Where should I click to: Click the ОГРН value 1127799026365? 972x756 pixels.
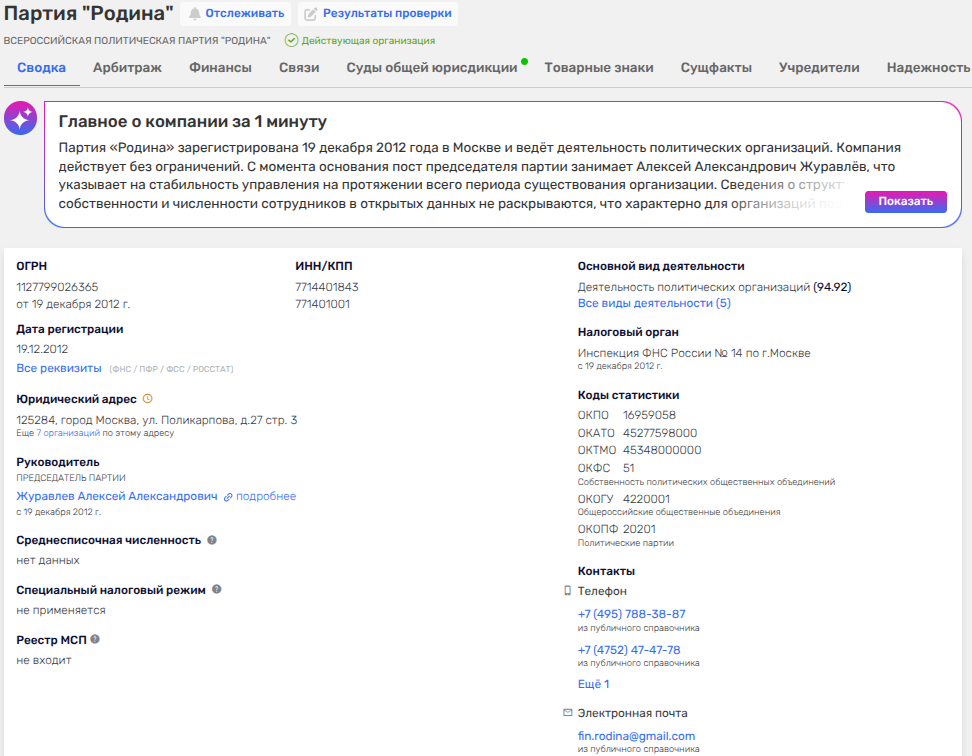pyautogui.click(x=57, y=287)
